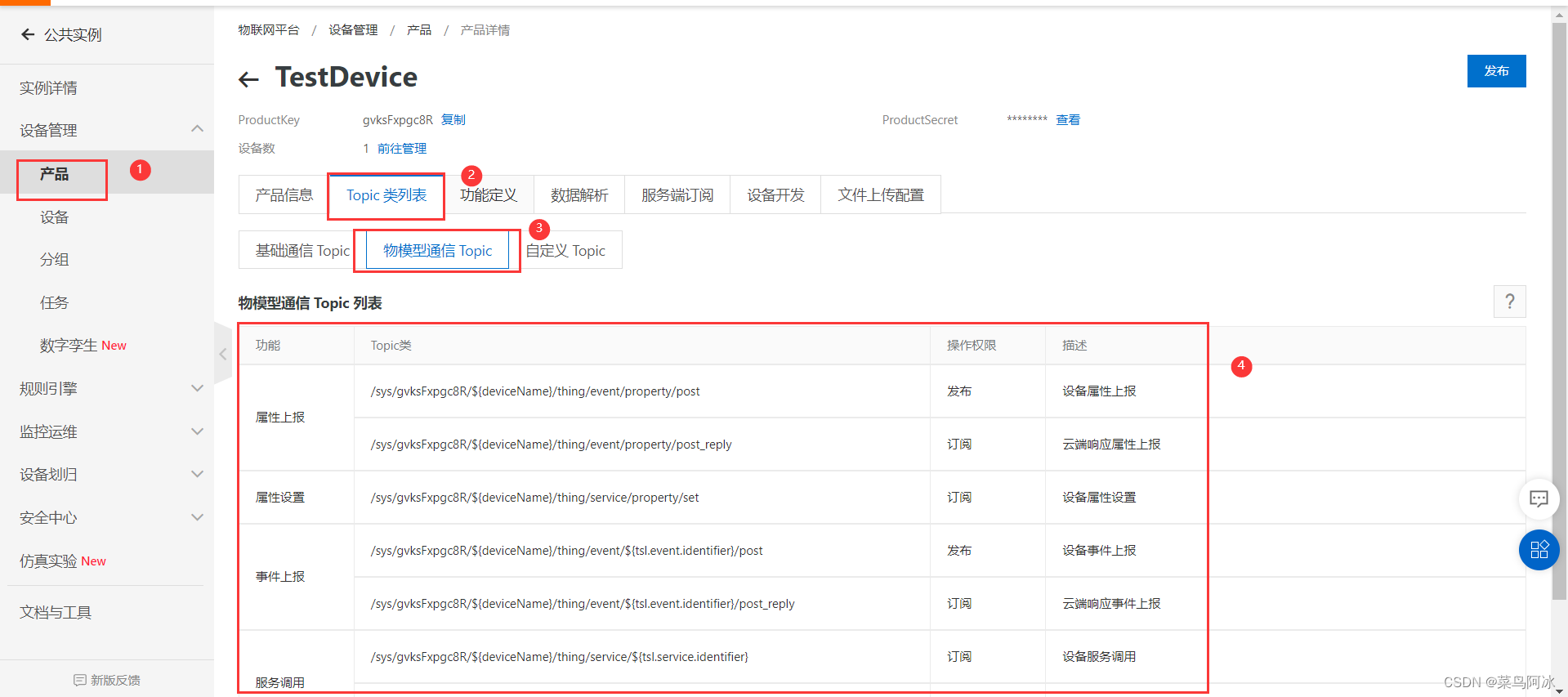Click the 设备服务调用 description cell

(x=1099, y=656)
